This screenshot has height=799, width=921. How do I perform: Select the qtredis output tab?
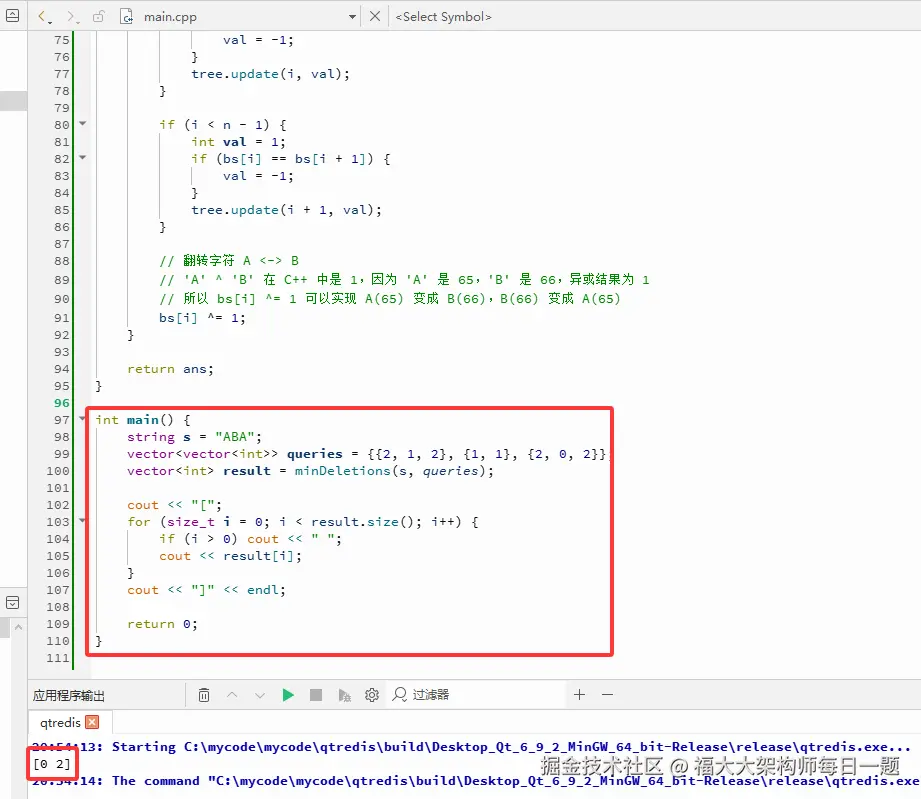point(60,722)
